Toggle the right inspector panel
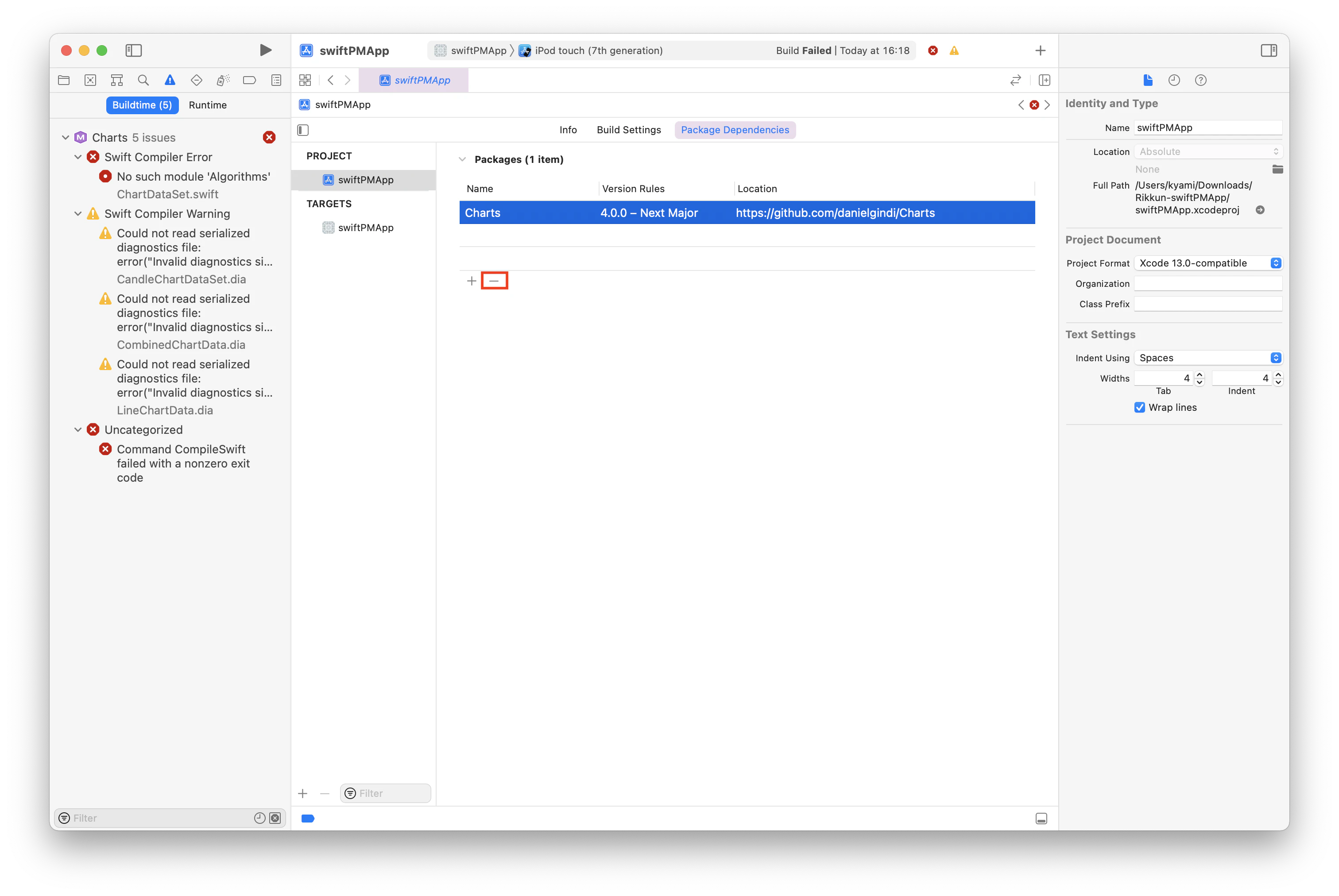Screen dimensions: 1339x896 [x=1269, y=50]
